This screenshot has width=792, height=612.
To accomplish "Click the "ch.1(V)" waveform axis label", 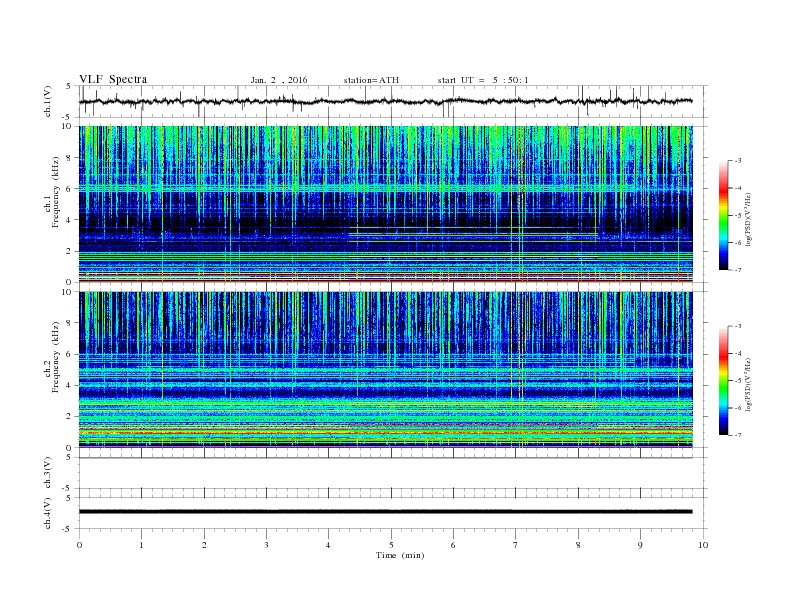I will click(48, 101).
